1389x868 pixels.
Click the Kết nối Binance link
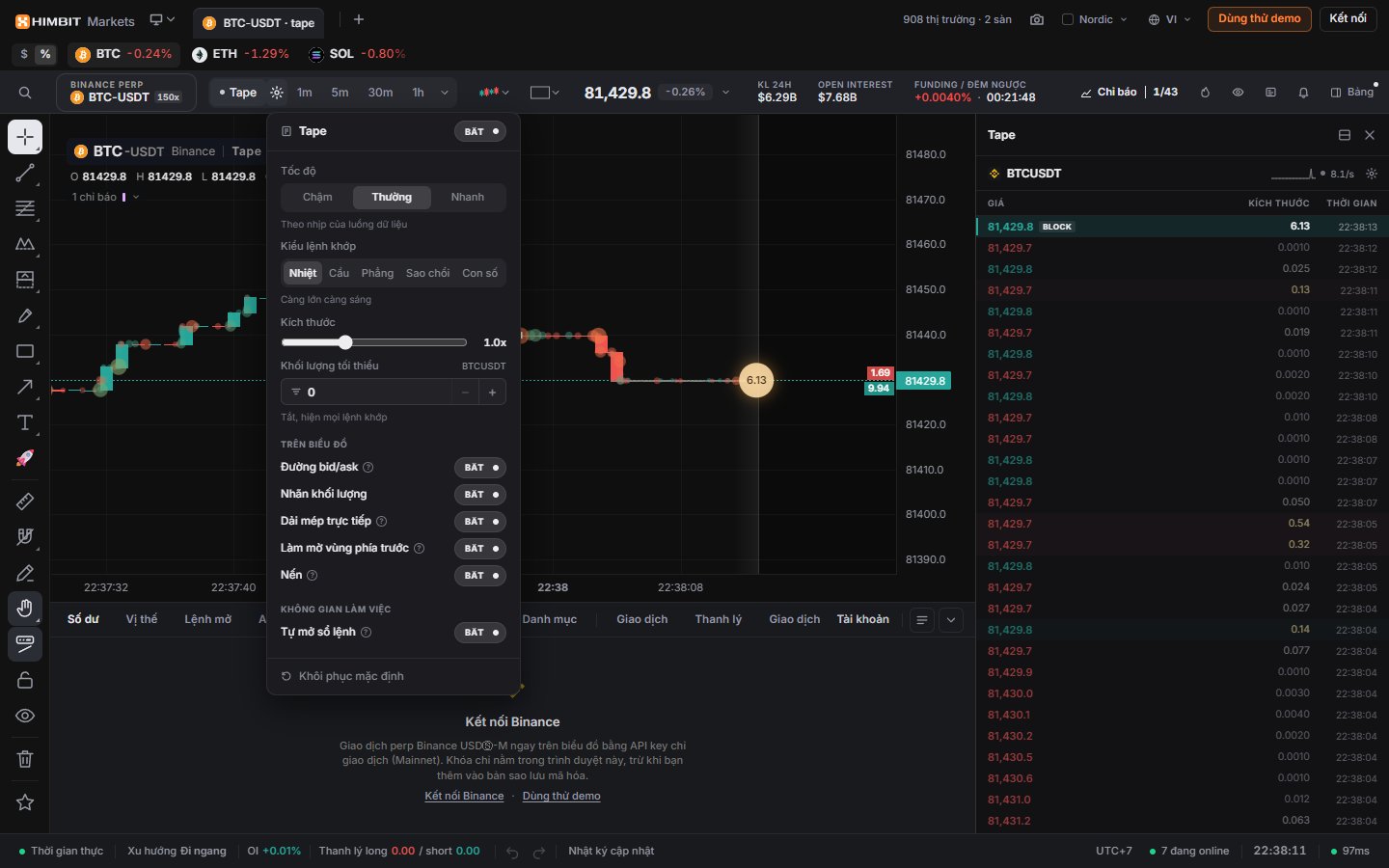(464, 796)
